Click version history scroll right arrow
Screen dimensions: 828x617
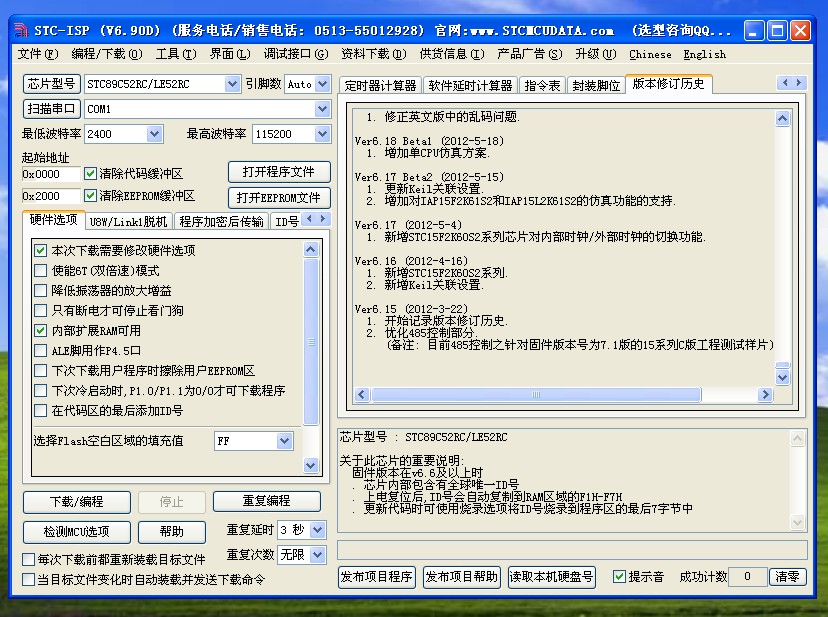[765, 394]
